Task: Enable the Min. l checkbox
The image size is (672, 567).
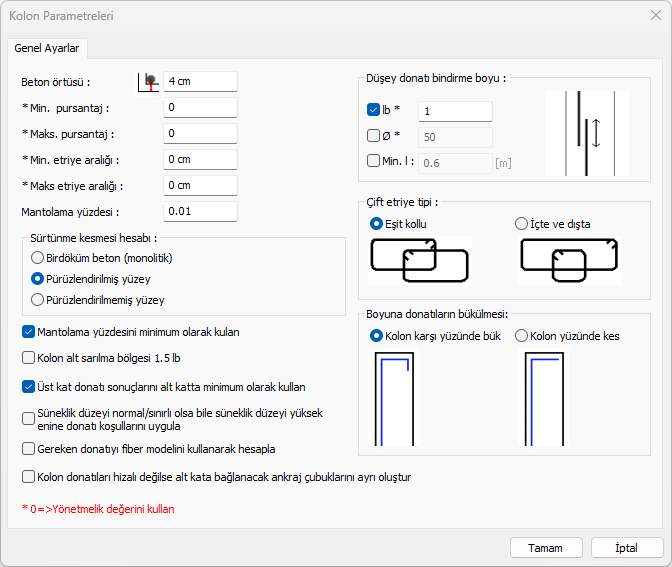Action: [374, 160]
